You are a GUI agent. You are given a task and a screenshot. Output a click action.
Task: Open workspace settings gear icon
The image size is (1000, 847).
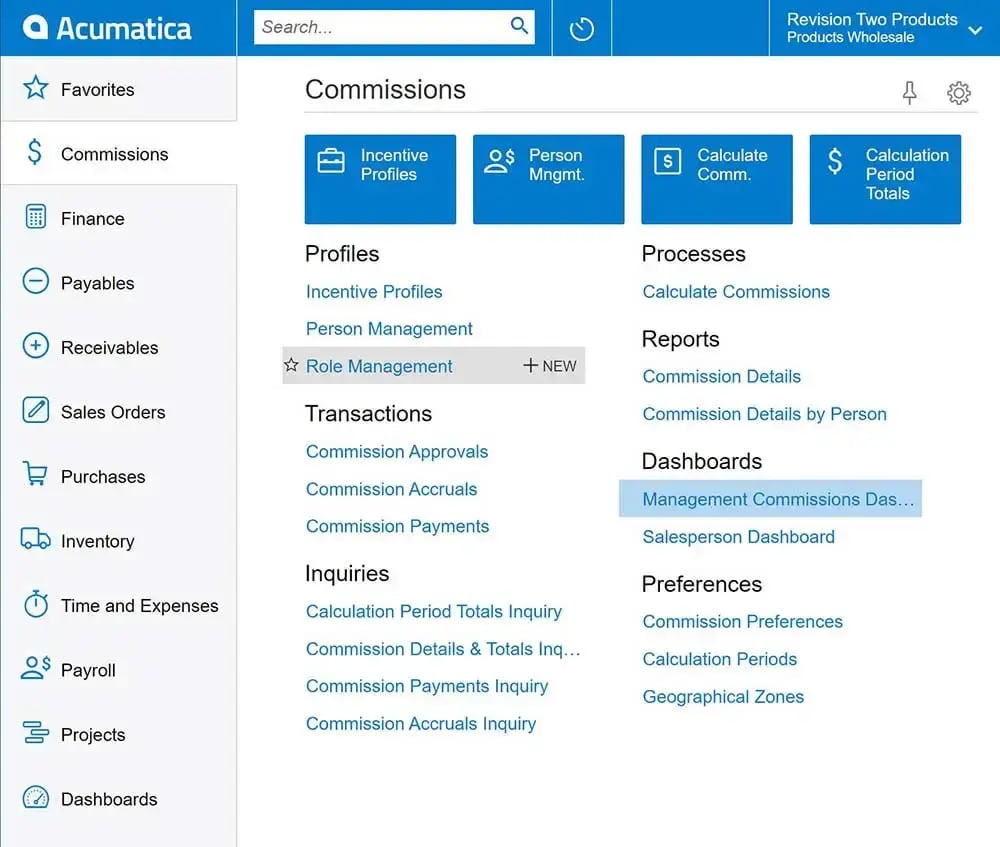(x=959, y=93)
